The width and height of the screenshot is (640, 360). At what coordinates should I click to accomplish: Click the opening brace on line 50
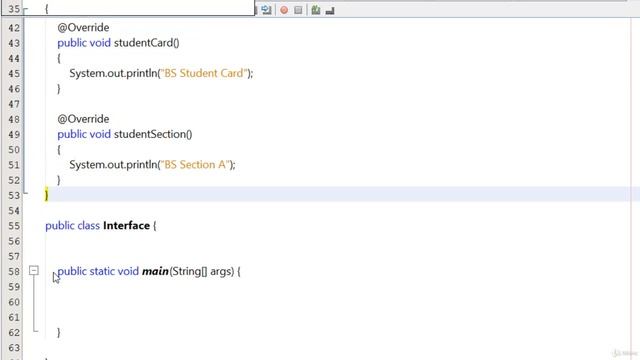click(x=59, y=150)
